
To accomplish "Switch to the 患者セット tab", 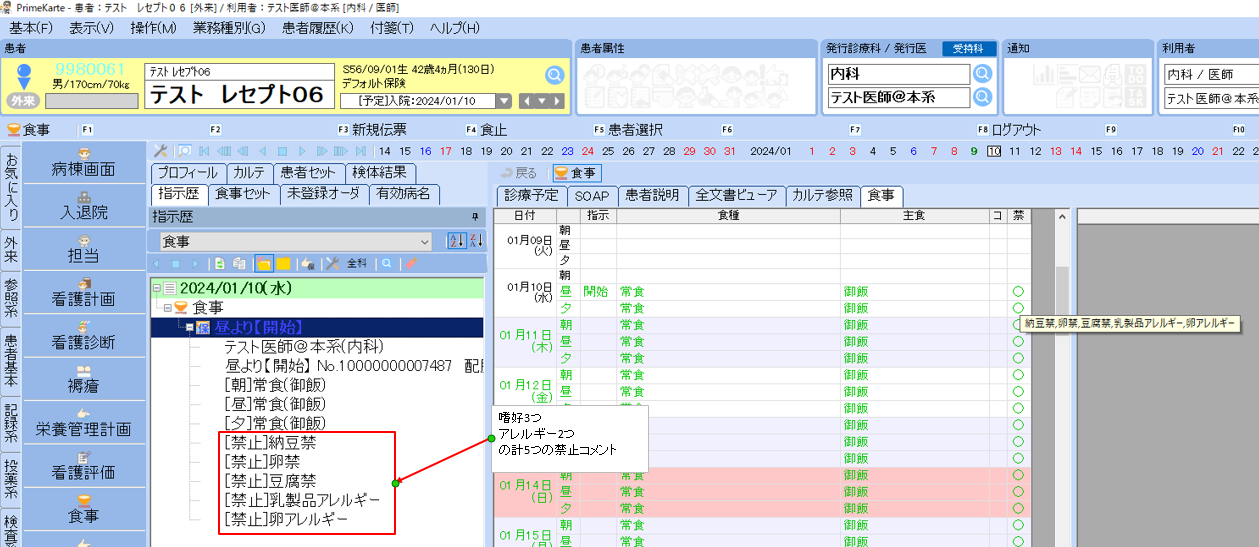I will (x=309, y=173).
